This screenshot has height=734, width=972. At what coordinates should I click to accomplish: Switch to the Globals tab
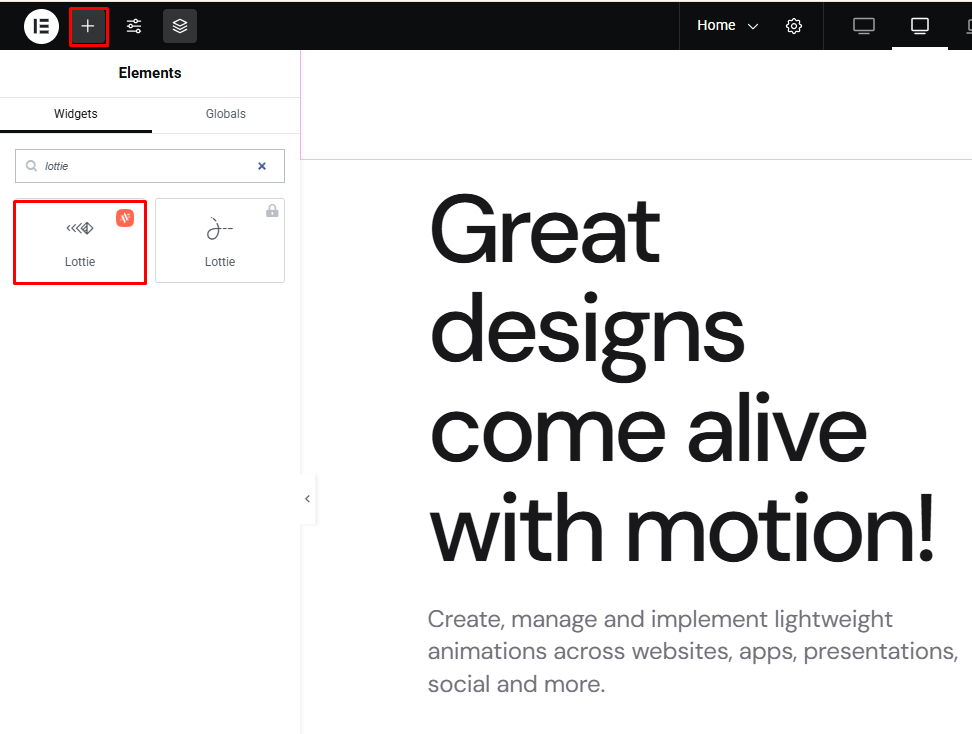(226, 114)
